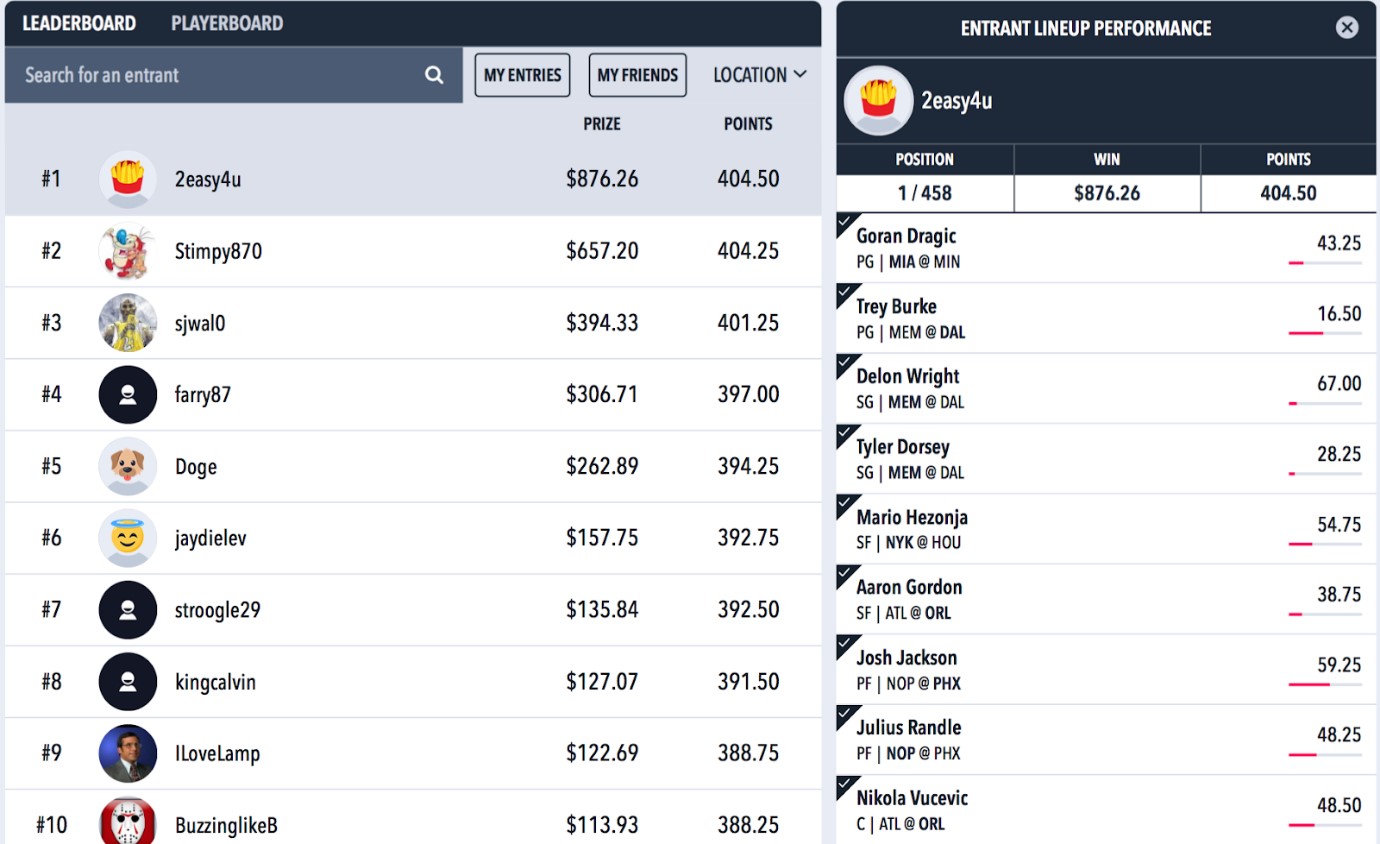1380x844 pixels.
Task: Select jaydielev username in leaderboard
Action: pyautogui.click(x=210, y=539)
